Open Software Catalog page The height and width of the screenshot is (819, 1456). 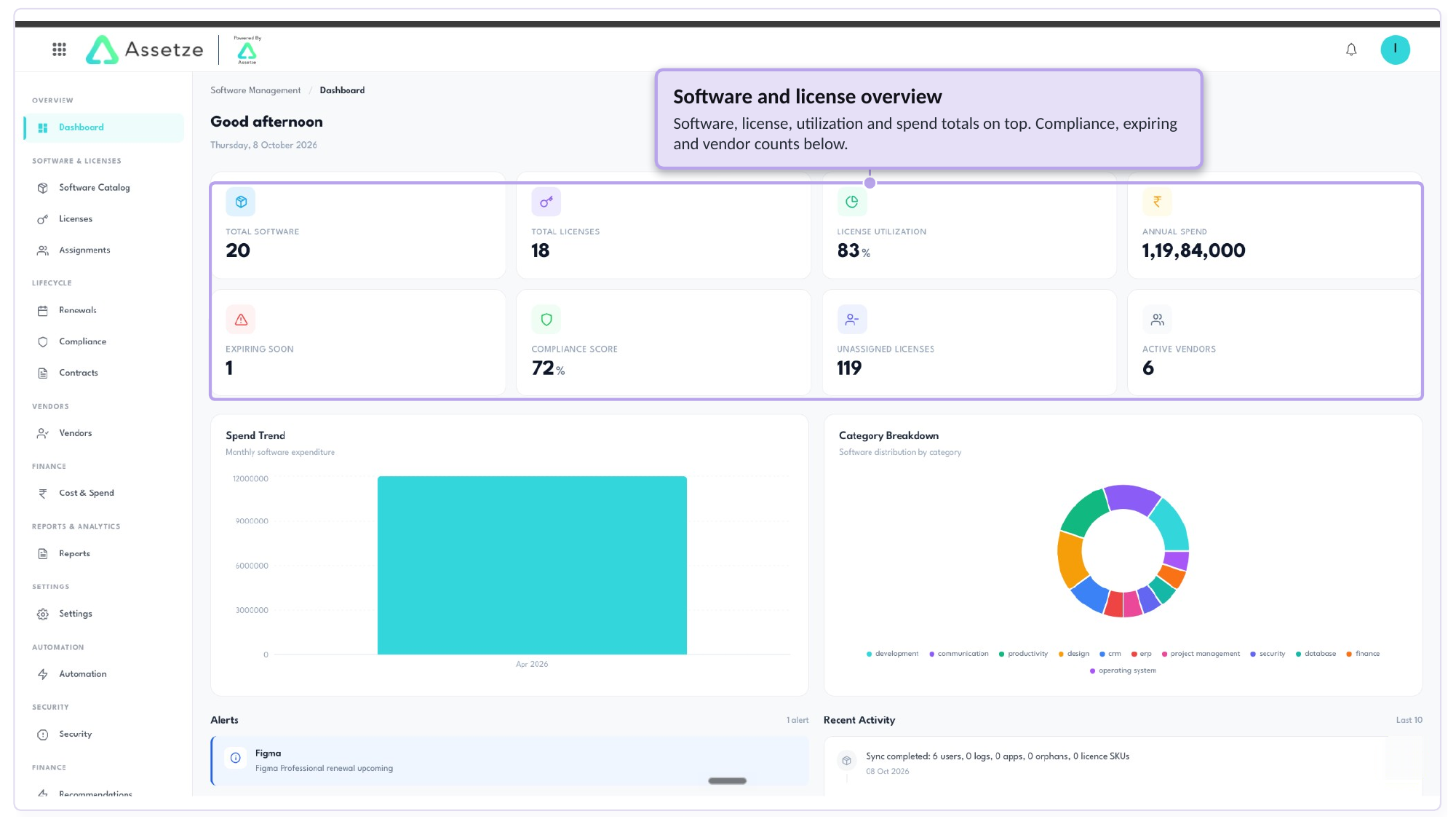tap(103, 188)
